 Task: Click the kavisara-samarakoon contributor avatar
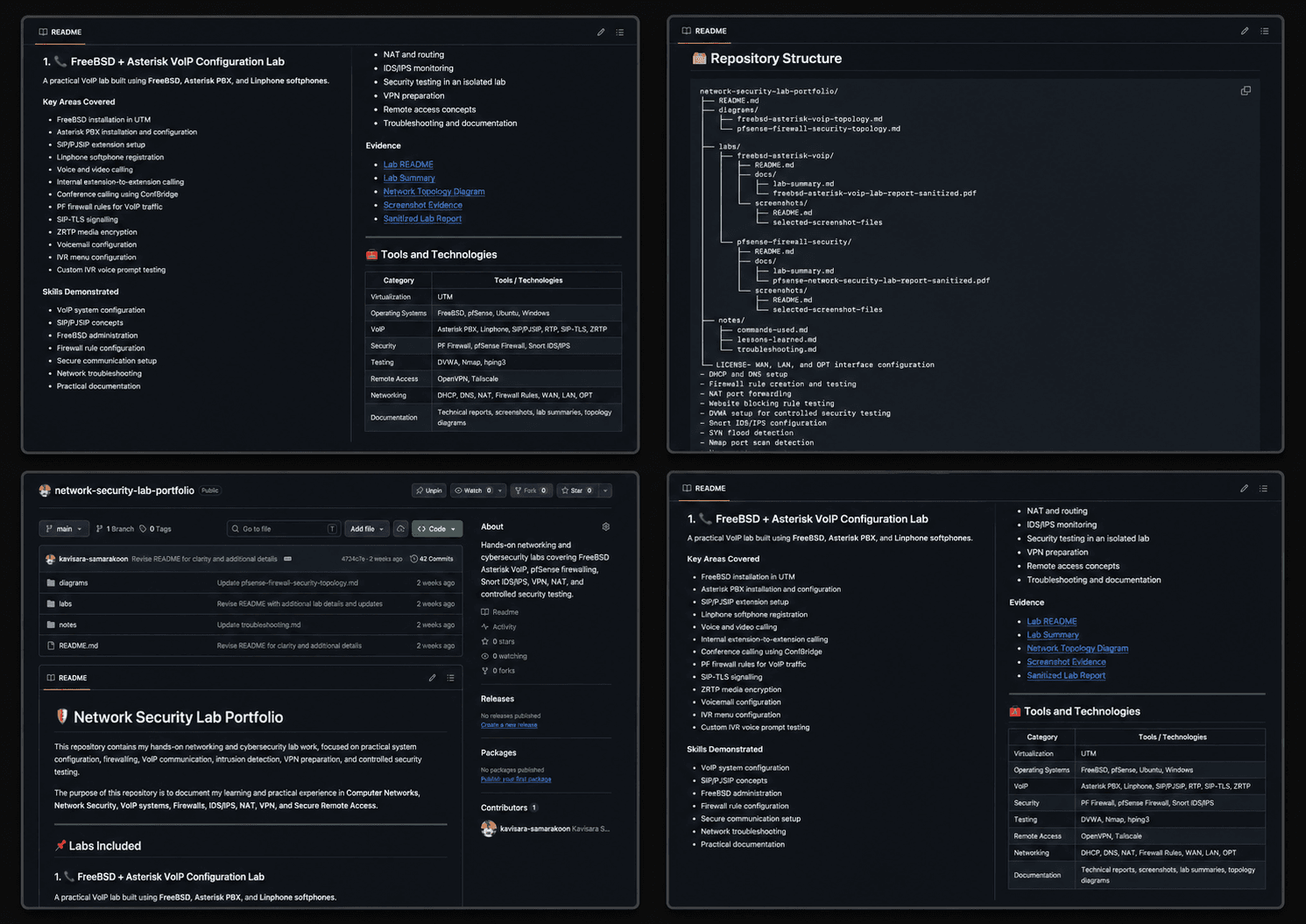(489, 829)
